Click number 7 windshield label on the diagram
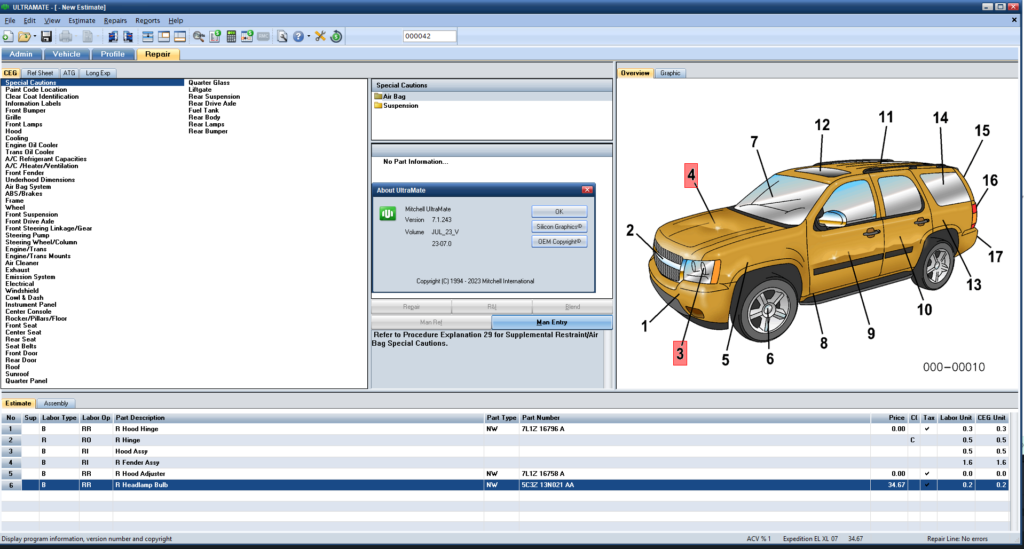This screenshot has height=549, width=1024. (754, 142)
